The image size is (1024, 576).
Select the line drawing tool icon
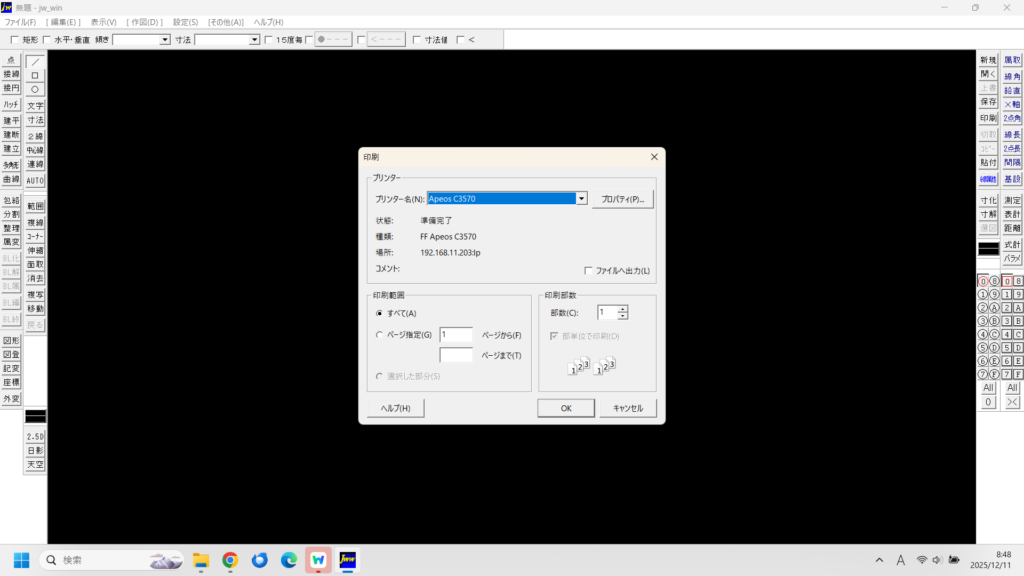click(35, 61)
